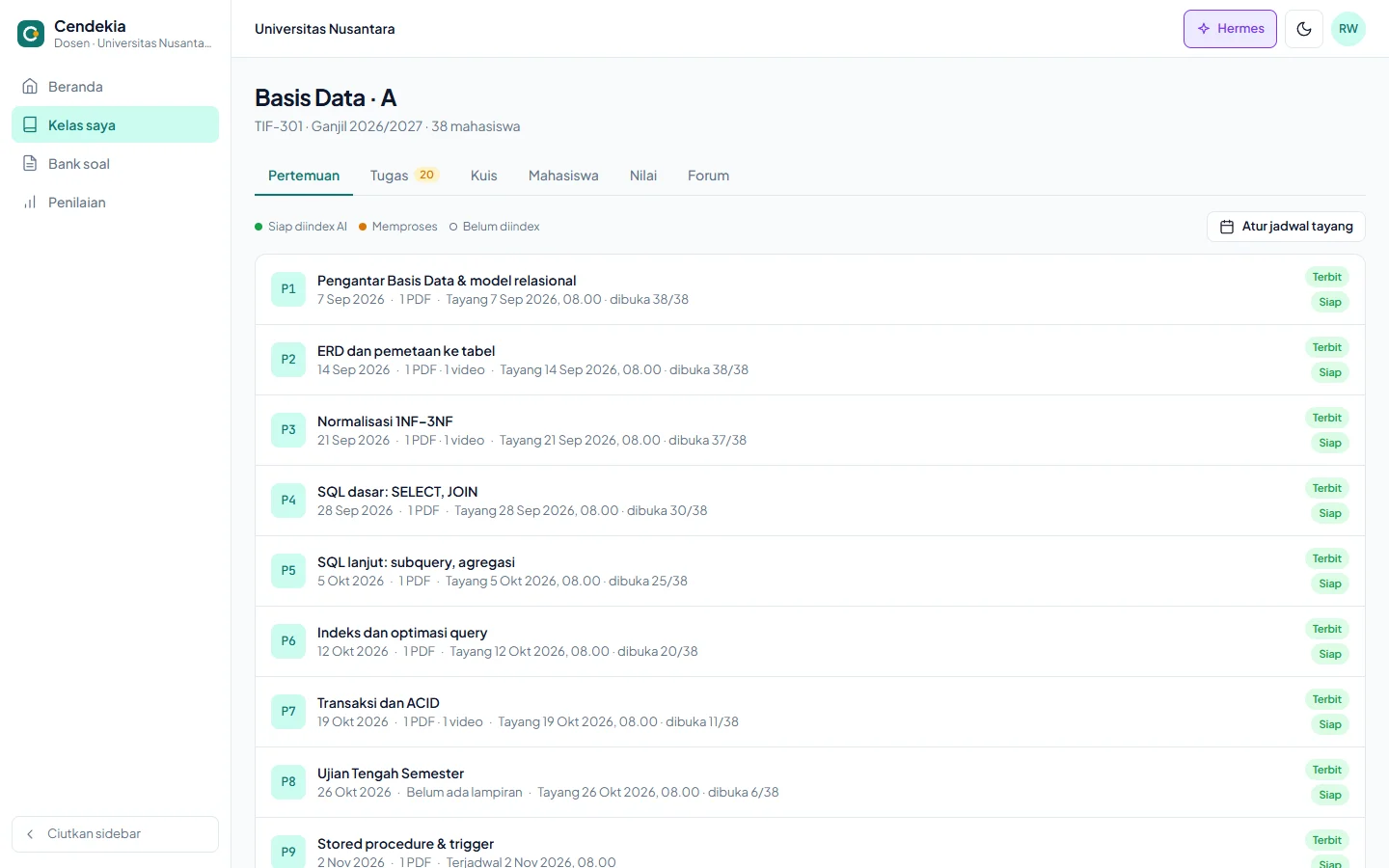Click the P4 session badge
1389x868 pixels.
[x=288, y=501]
